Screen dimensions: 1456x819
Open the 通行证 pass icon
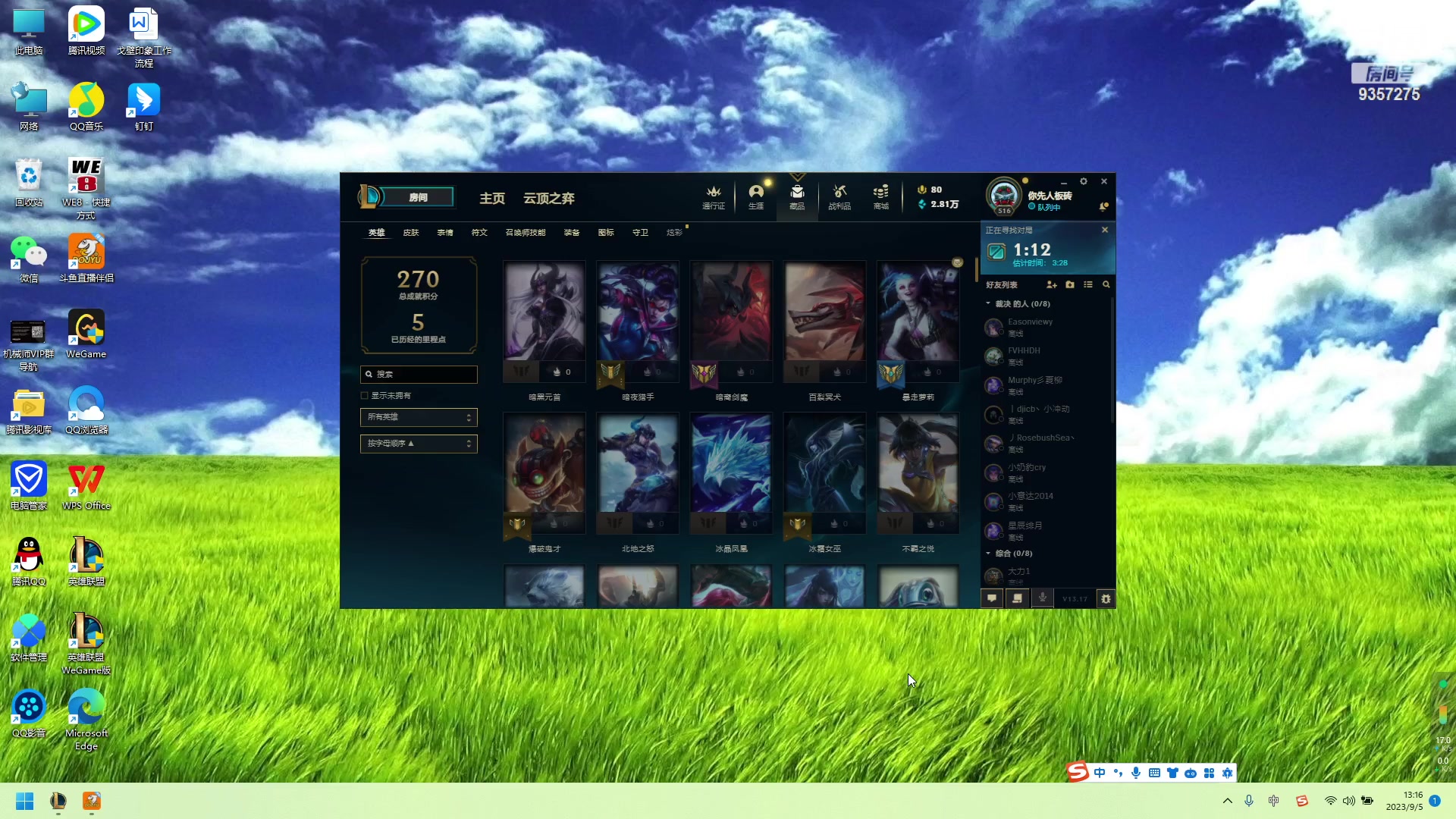[713, 197]
